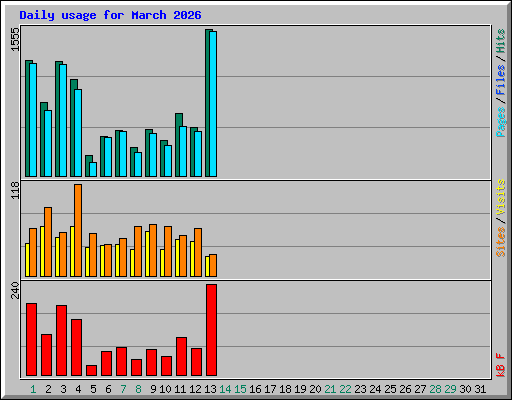This screenshot has width=512, height=400.
Task: Click the cyan files bar for day 11
Action: point(183,152)
